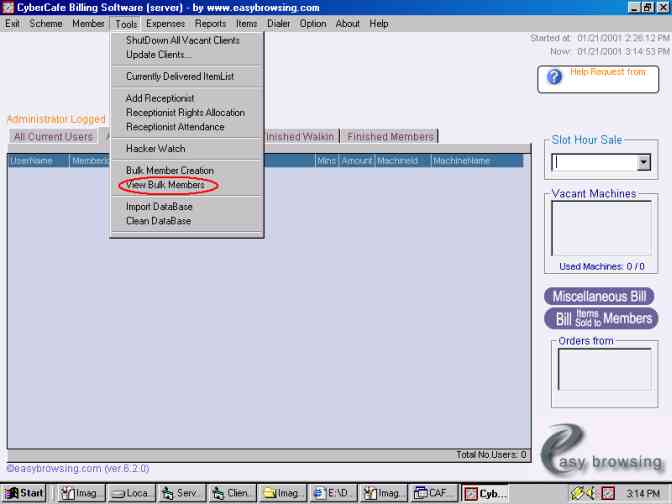Open the Loca taskbar window

(131, 493)
